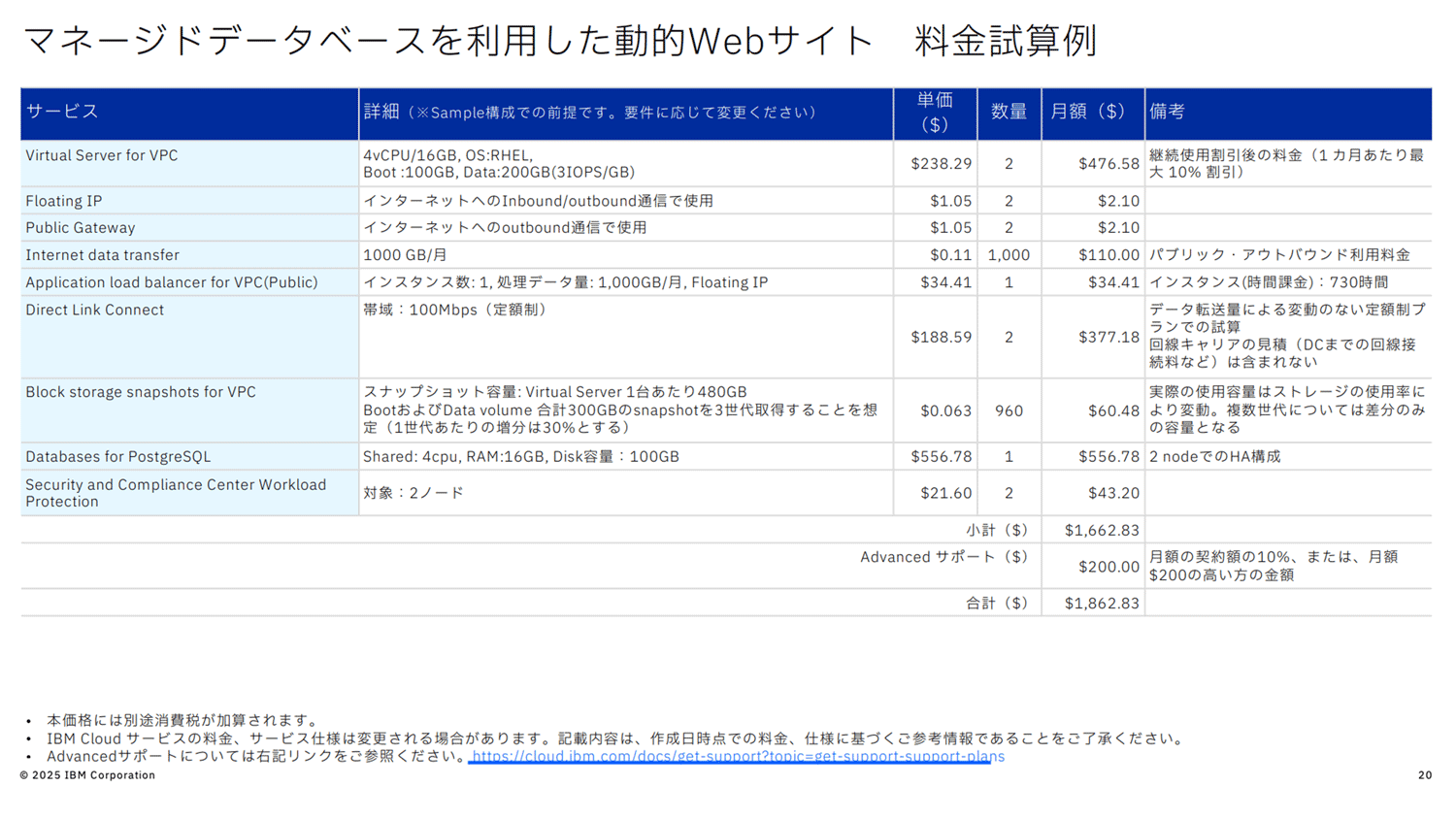
Task: Click the 月額 ($) column header
Action: click(1087, 112)
